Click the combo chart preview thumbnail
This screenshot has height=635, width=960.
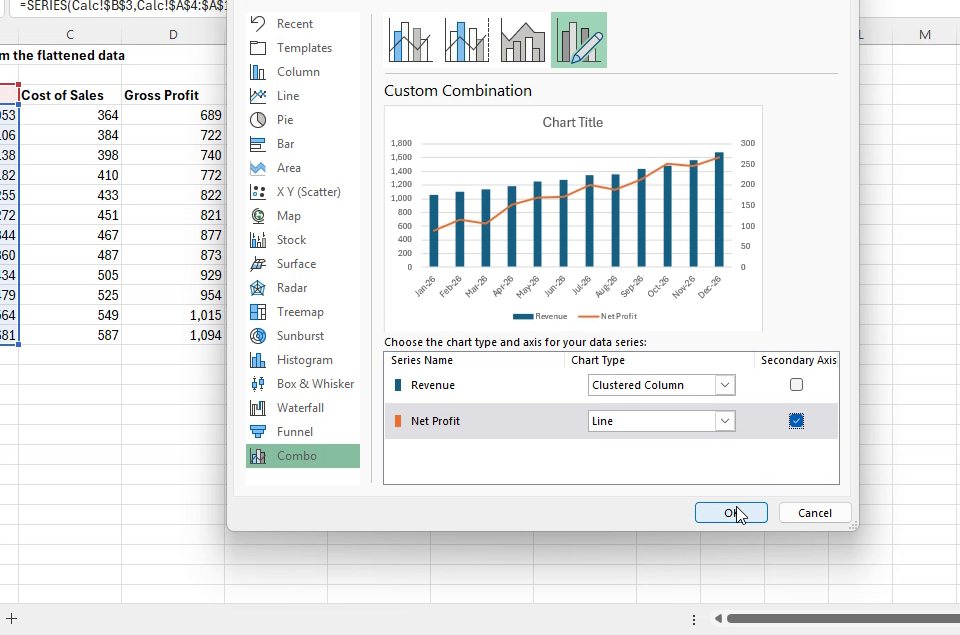(x=573, y=219)
